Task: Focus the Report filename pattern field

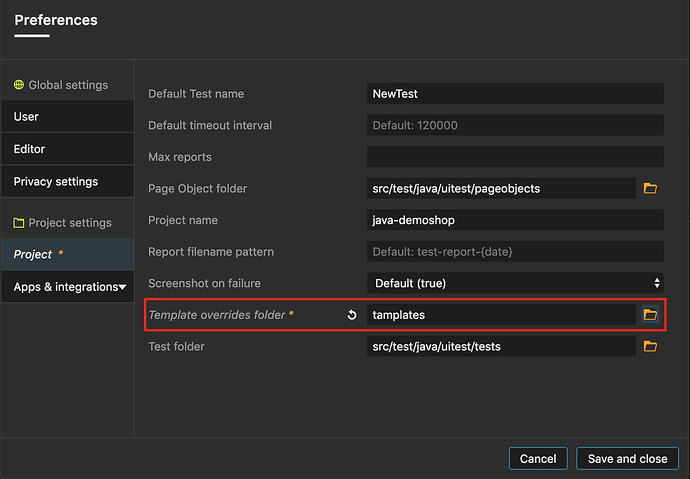Action: [515, 252]
